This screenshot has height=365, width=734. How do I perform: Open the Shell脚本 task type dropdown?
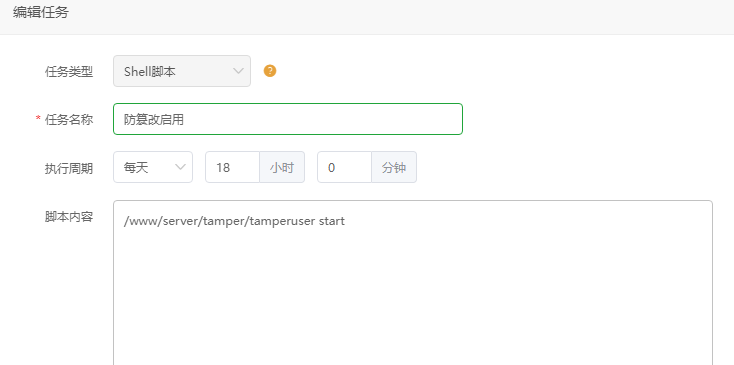click(182, 71)
